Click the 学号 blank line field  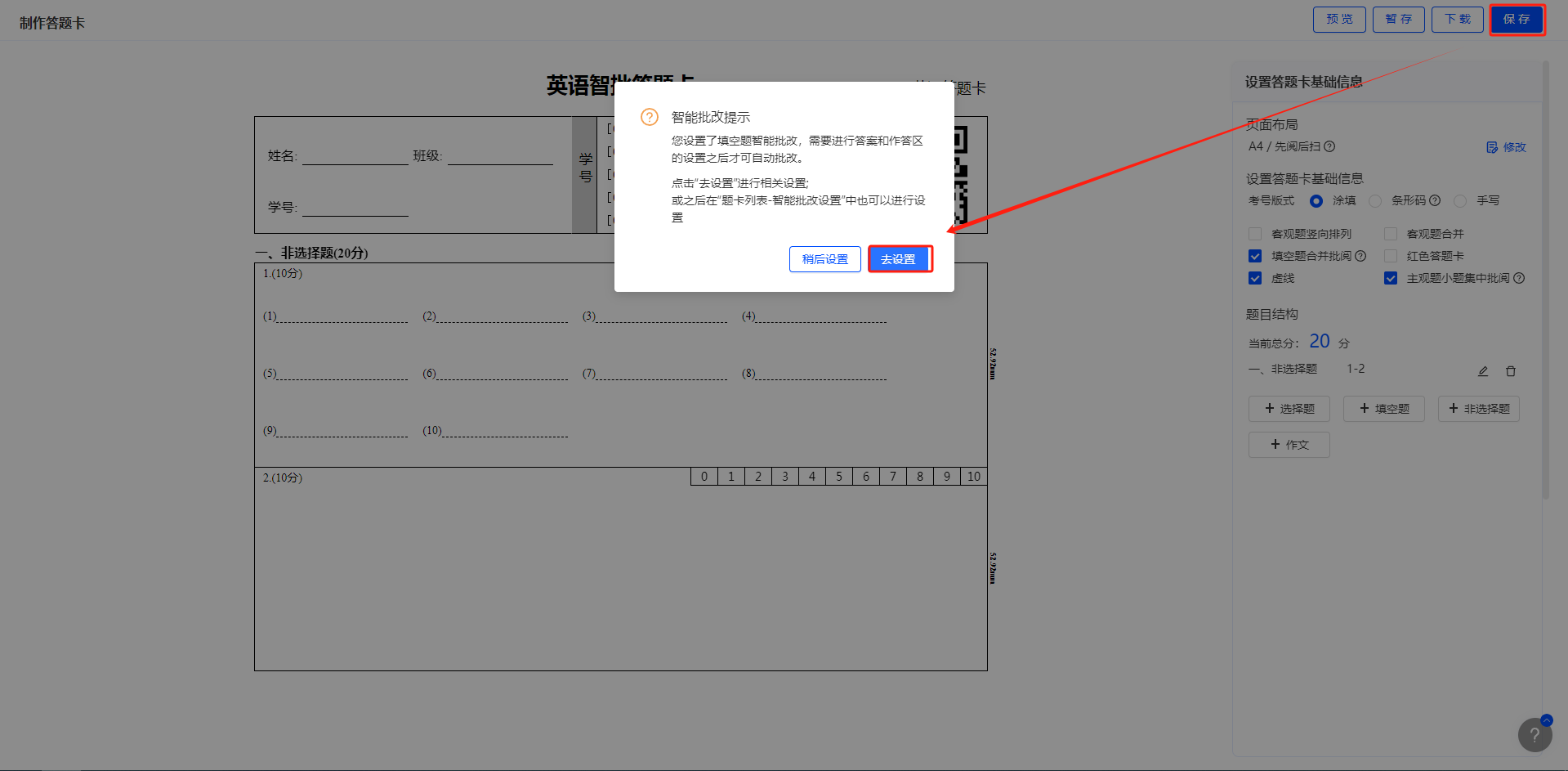pos(355,208)
